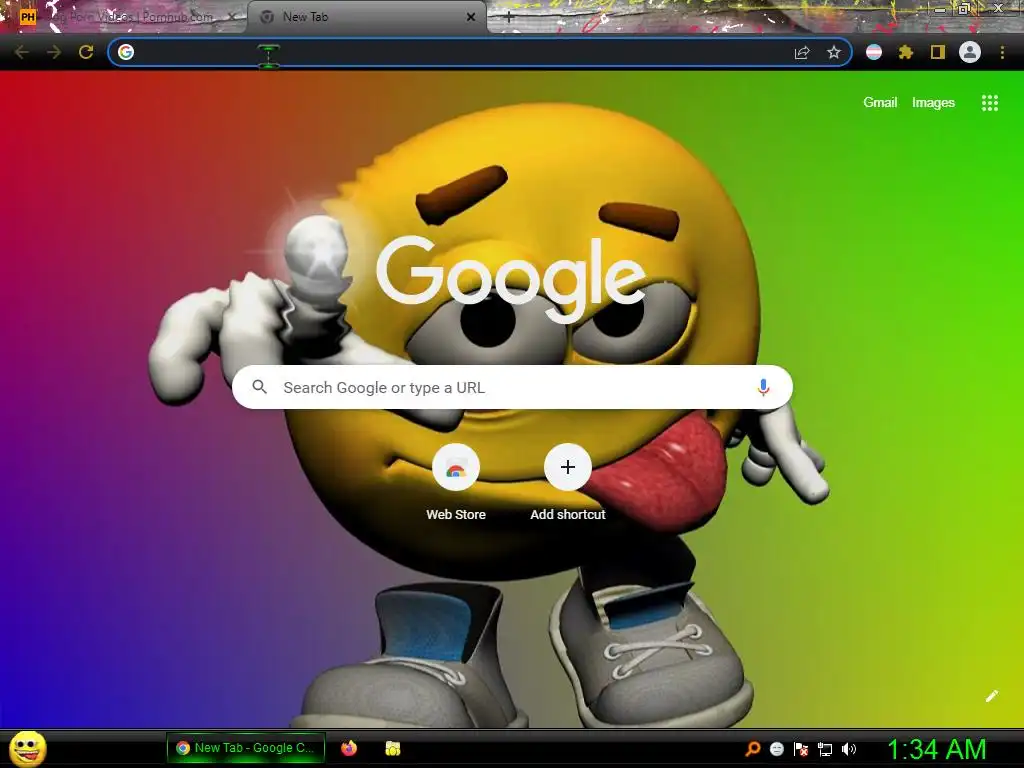
Task: Share this page via share icon
Action: [802, 52]
